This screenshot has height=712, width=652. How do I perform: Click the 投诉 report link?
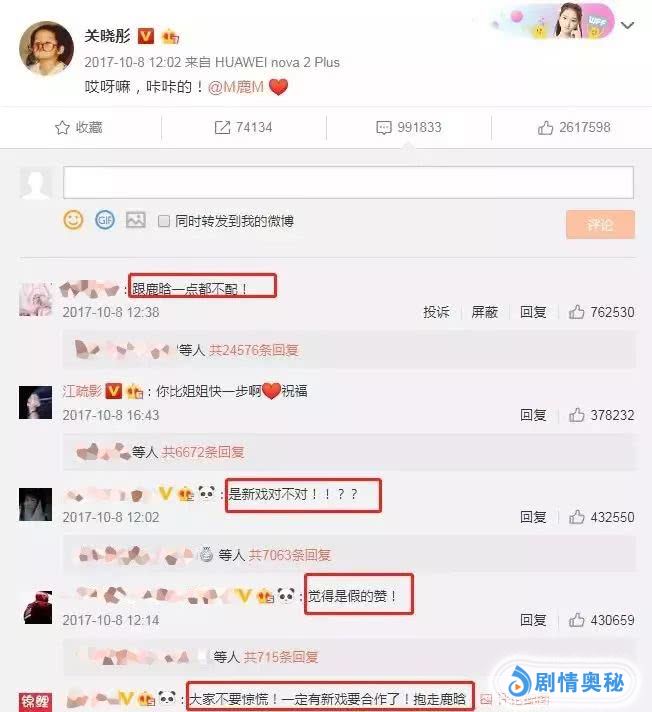coord(436,312)
